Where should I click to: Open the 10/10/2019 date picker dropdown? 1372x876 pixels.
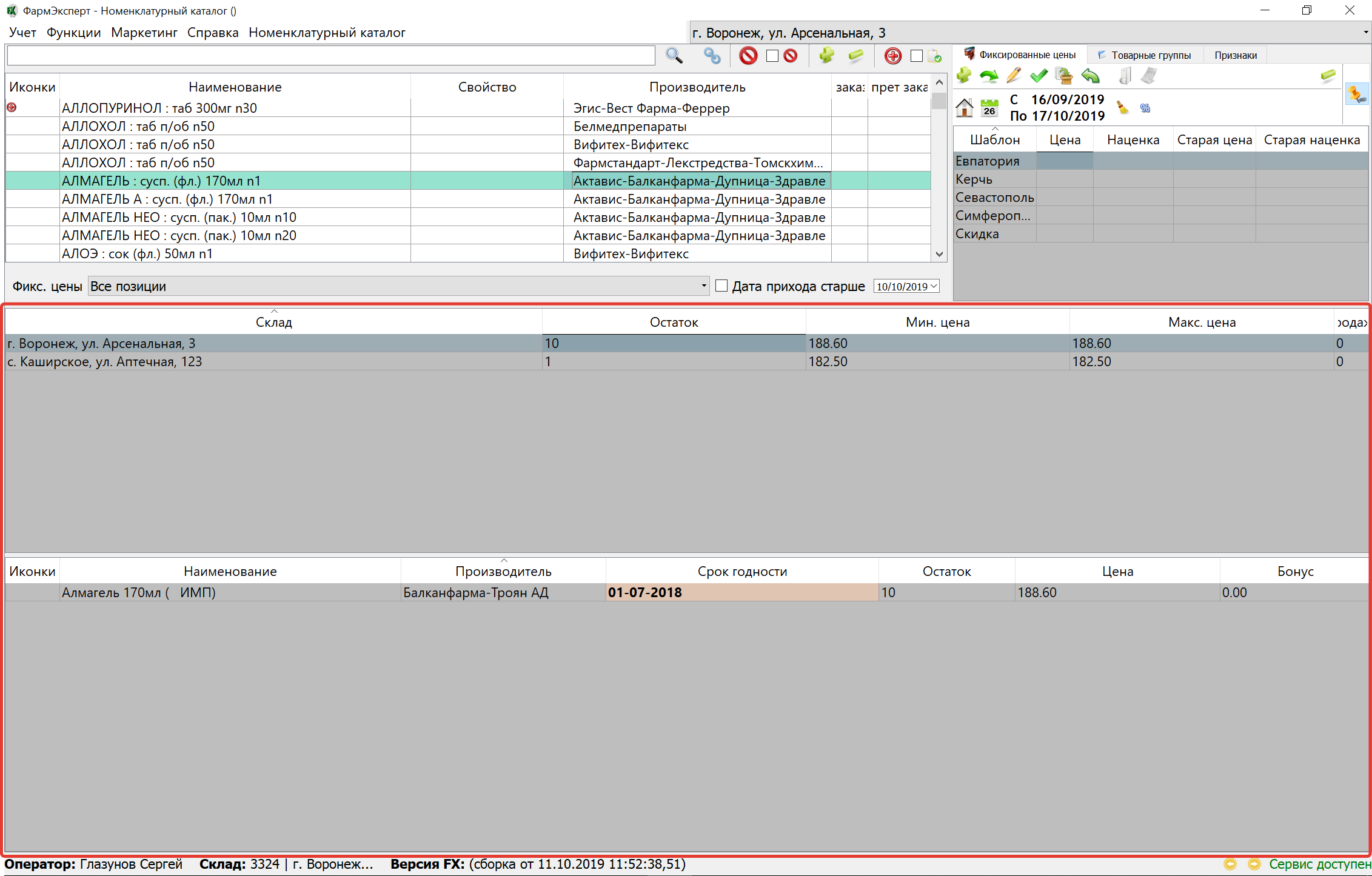(934, 286)
